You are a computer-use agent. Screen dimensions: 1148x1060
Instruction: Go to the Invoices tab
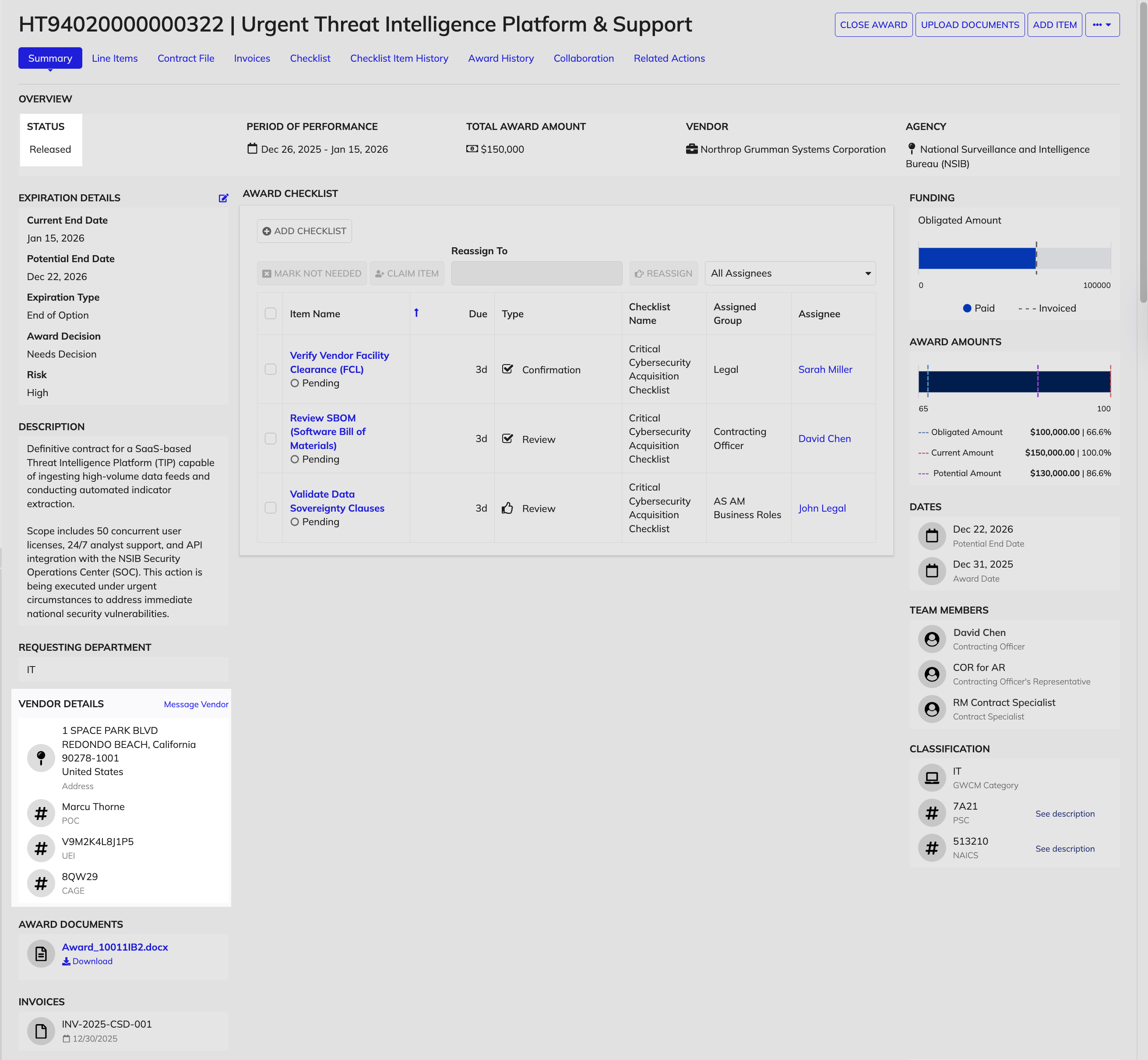[x=252, y=58]
